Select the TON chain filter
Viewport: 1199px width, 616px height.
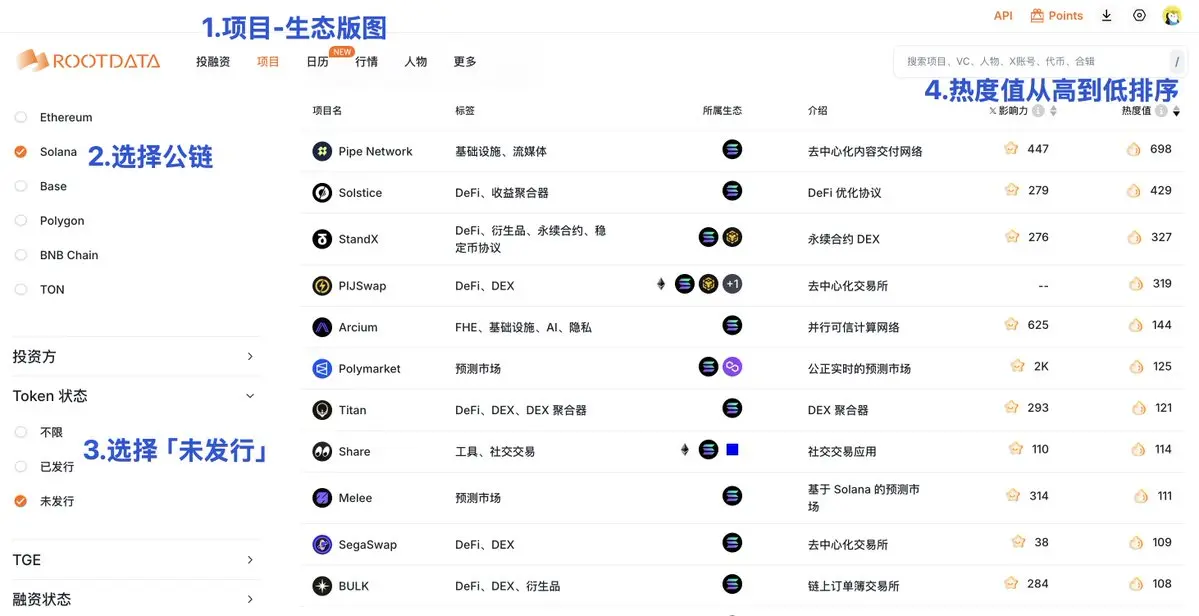[x=21, y=289]
